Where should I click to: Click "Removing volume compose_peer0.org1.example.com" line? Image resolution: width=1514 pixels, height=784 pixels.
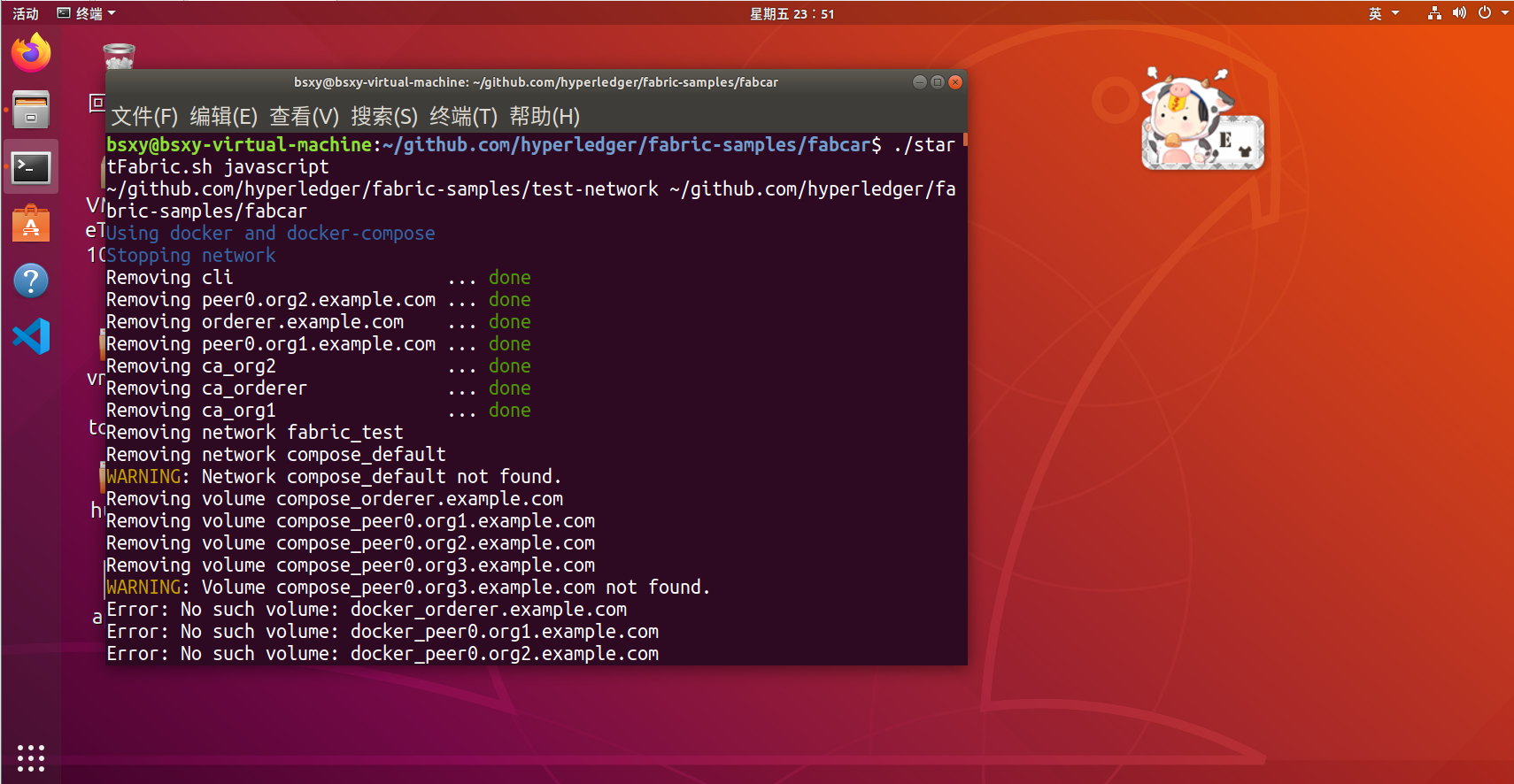pos(351,520)
